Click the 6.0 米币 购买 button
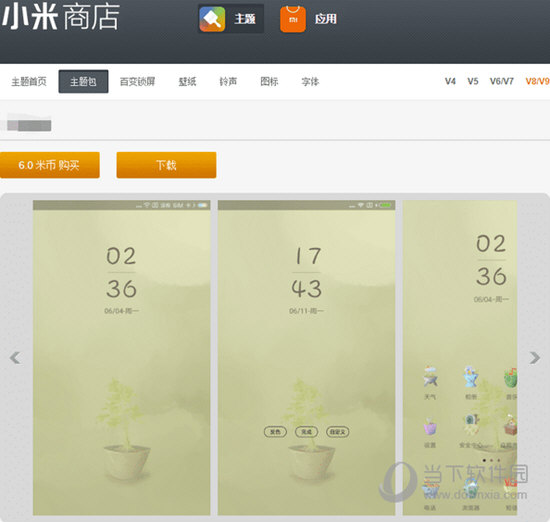This screenshot has width=550, height=522. coord(49,165)
